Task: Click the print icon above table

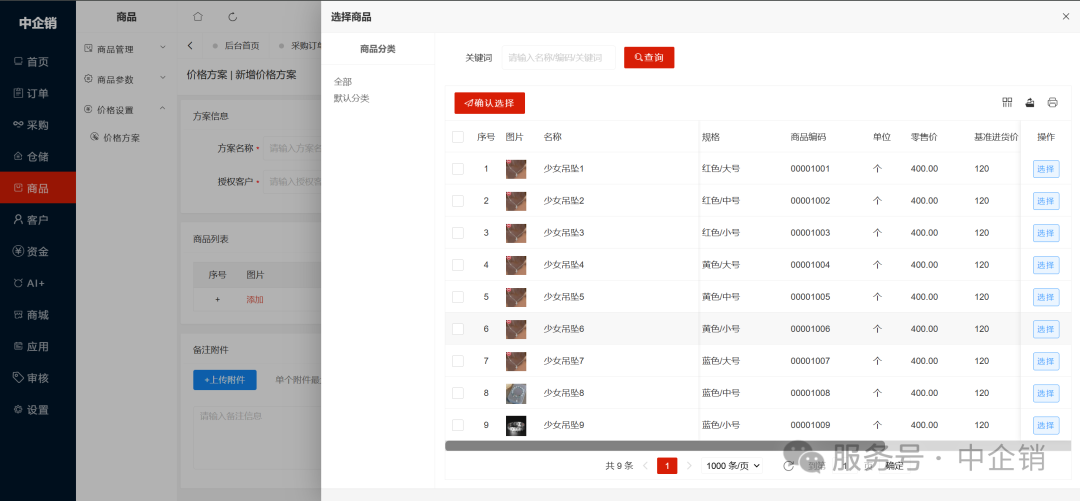Action: [1052, 102]
